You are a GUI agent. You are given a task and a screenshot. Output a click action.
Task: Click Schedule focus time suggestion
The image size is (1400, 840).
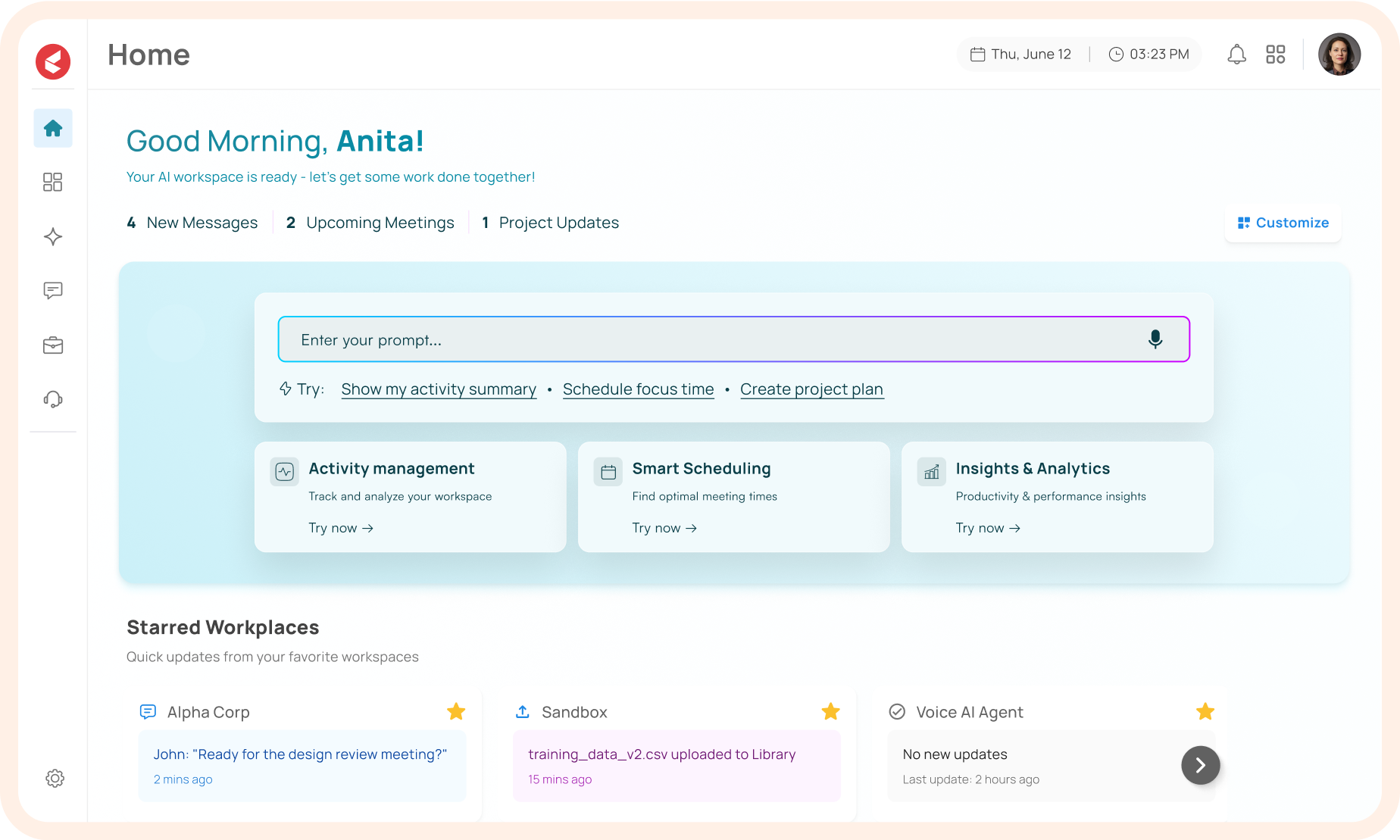(639, 389)
